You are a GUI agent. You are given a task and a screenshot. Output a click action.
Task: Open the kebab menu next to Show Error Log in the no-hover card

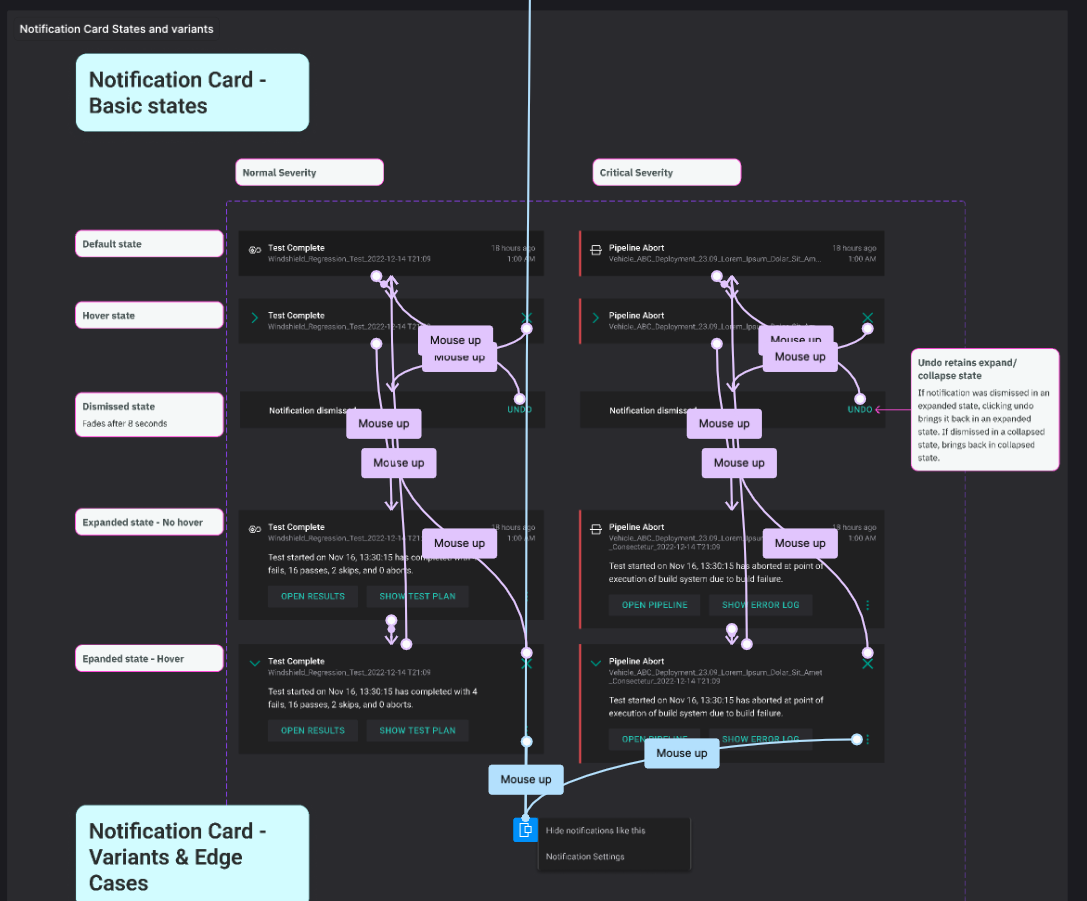pos(867,605)
